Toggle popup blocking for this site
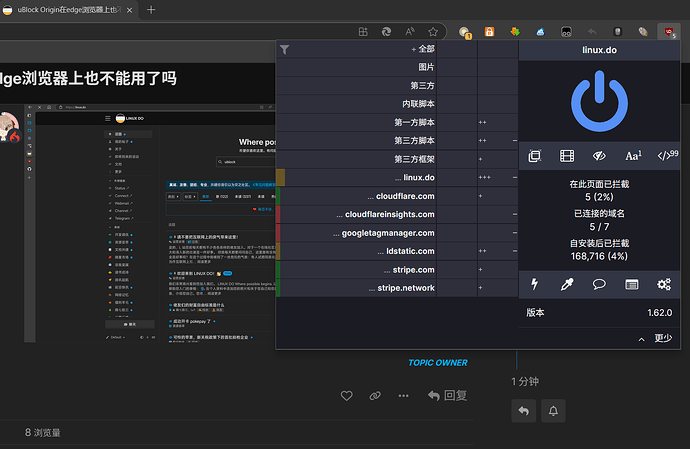This screenshot has width=690, height=449. pyautogui.click(x=535, y=156)
